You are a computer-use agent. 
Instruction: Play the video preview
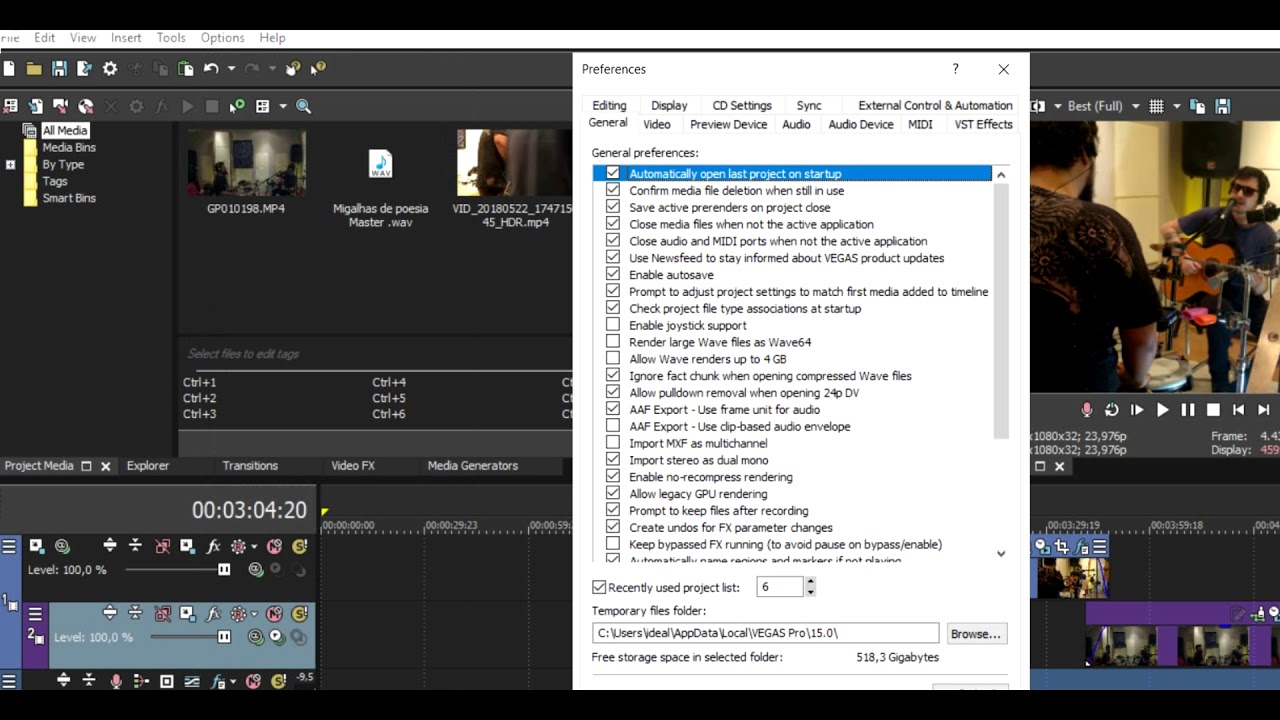tap(1162, 410)
